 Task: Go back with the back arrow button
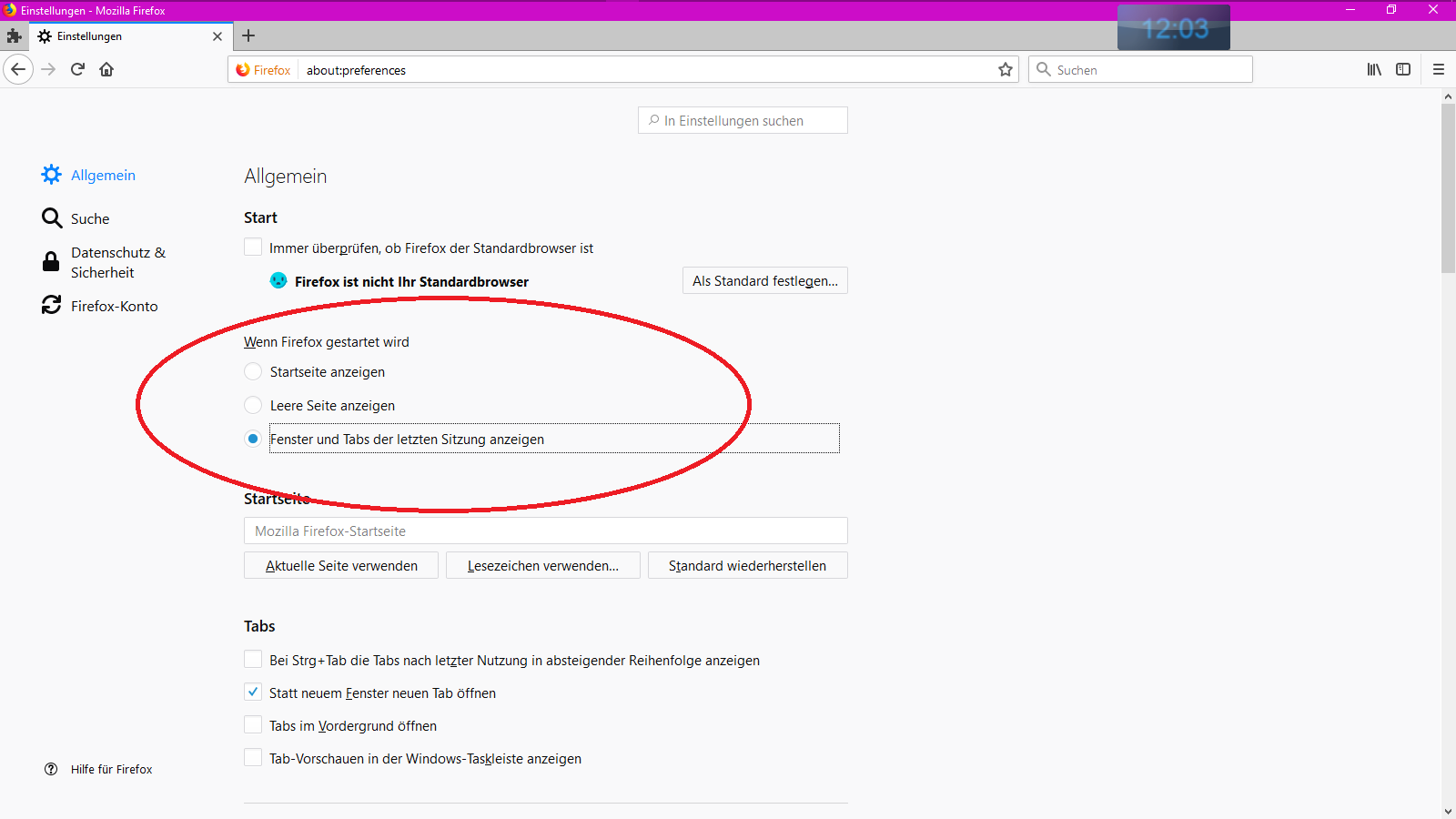point(18,69)
